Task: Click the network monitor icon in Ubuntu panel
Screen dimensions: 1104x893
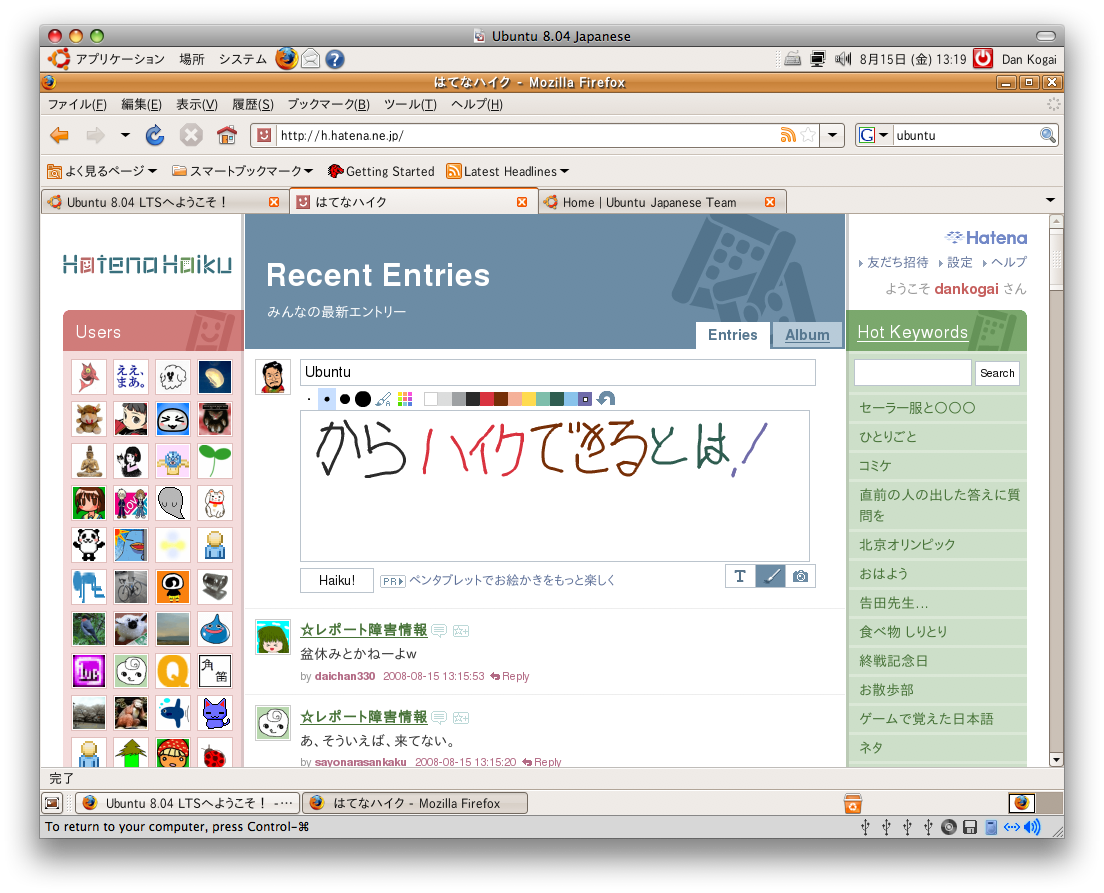Action: 817,59
